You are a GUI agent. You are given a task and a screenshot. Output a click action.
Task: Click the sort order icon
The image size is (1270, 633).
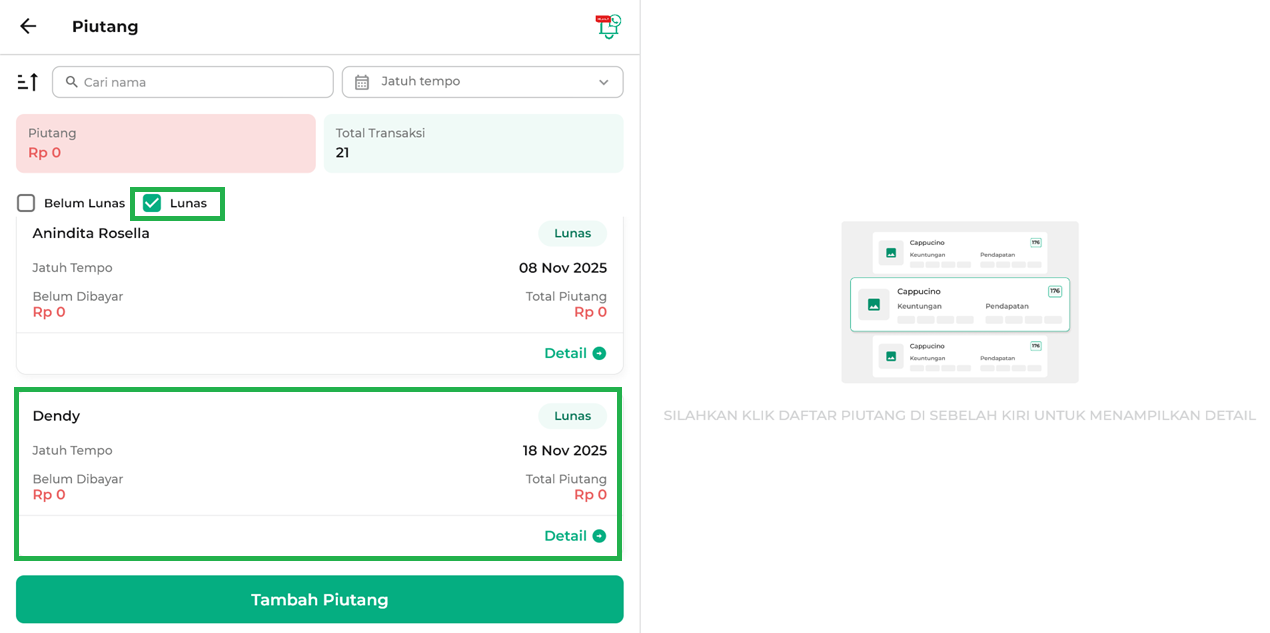point(28,82)
